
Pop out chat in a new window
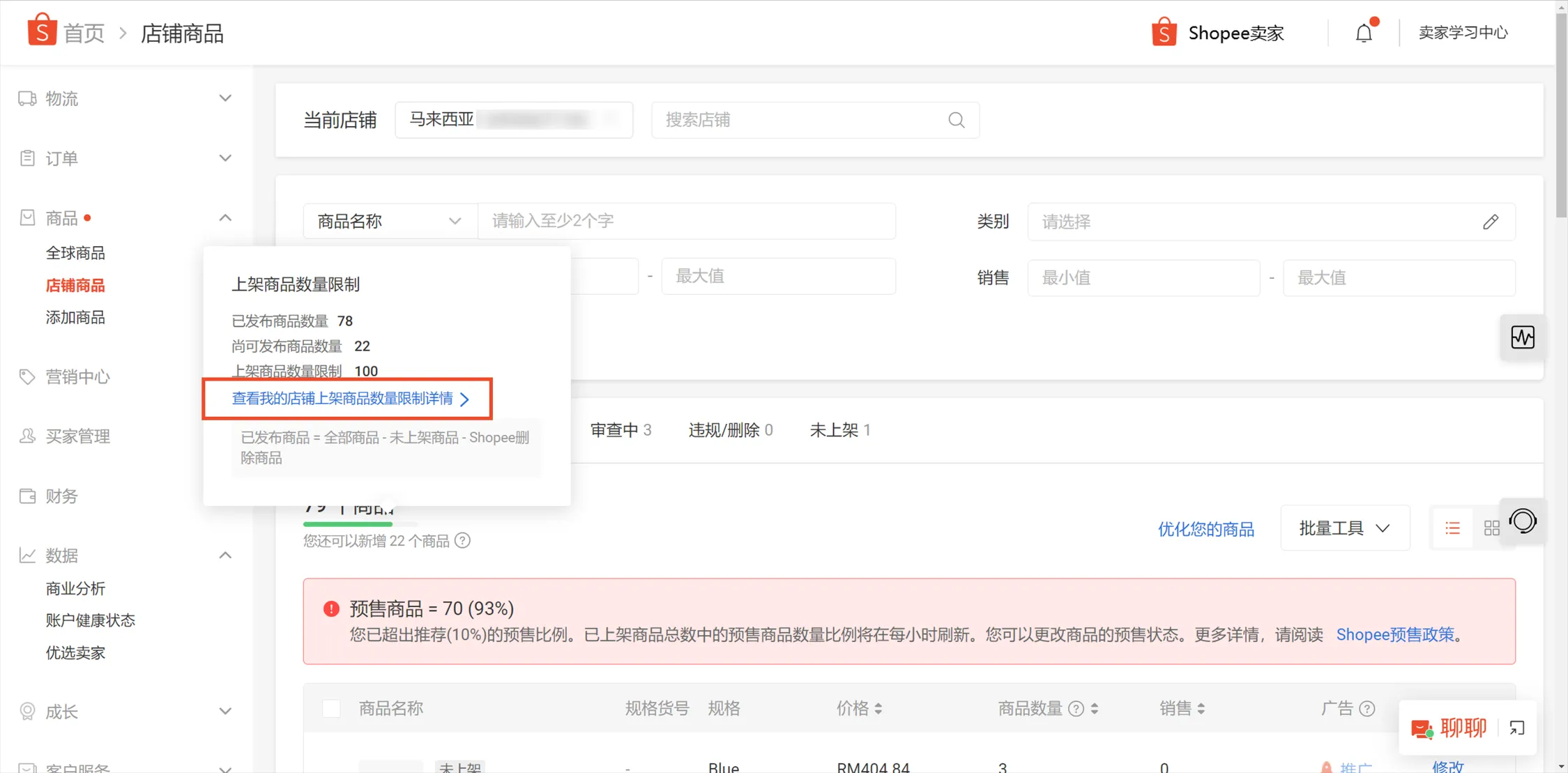(x=1518, y=728)
